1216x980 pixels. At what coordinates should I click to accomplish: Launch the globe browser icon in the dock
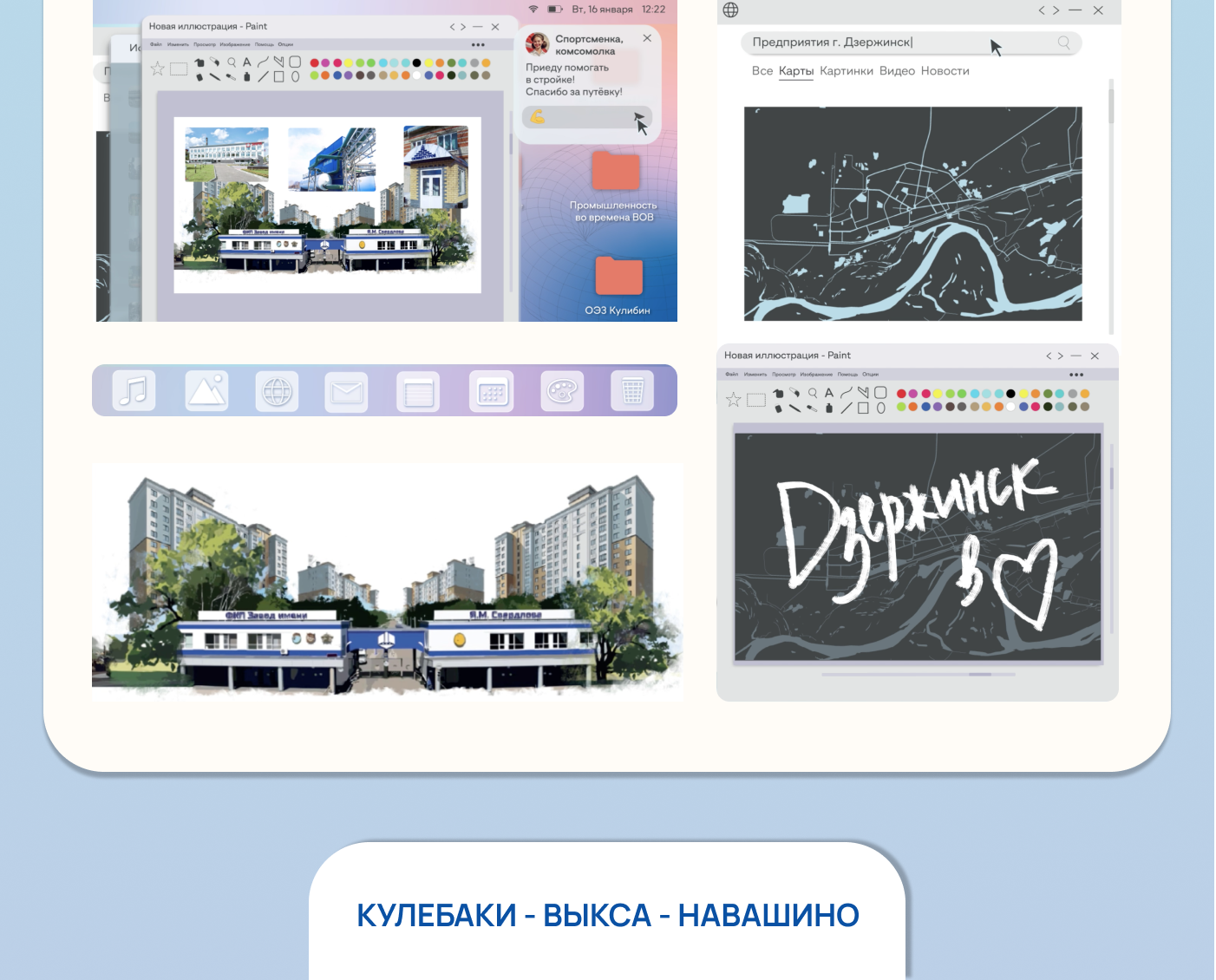coord(278,391)
